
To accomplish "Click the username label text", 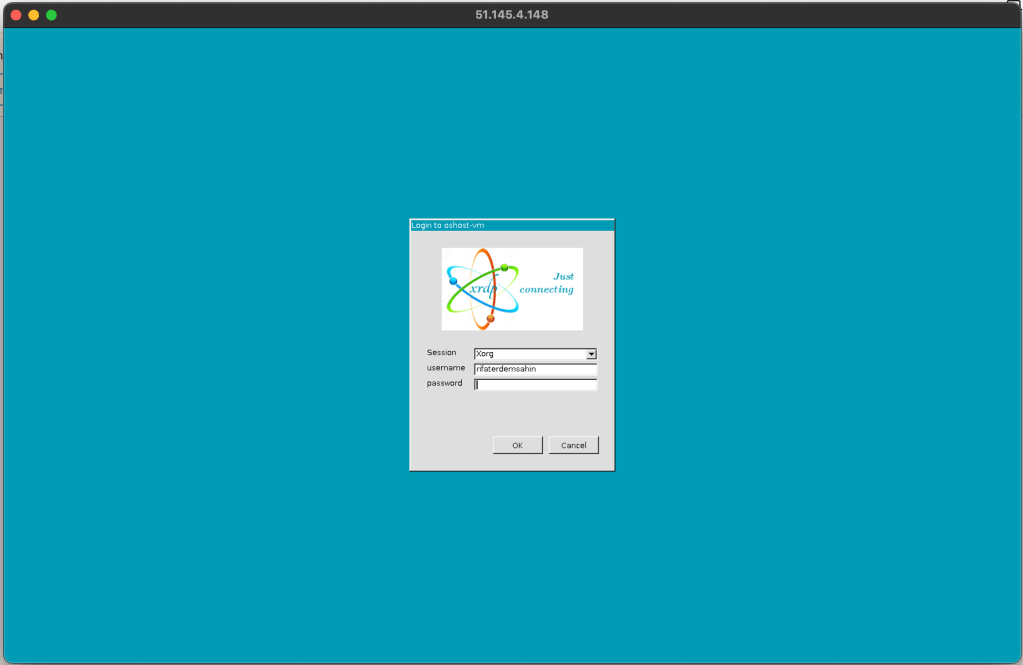I will coord(446,368).
